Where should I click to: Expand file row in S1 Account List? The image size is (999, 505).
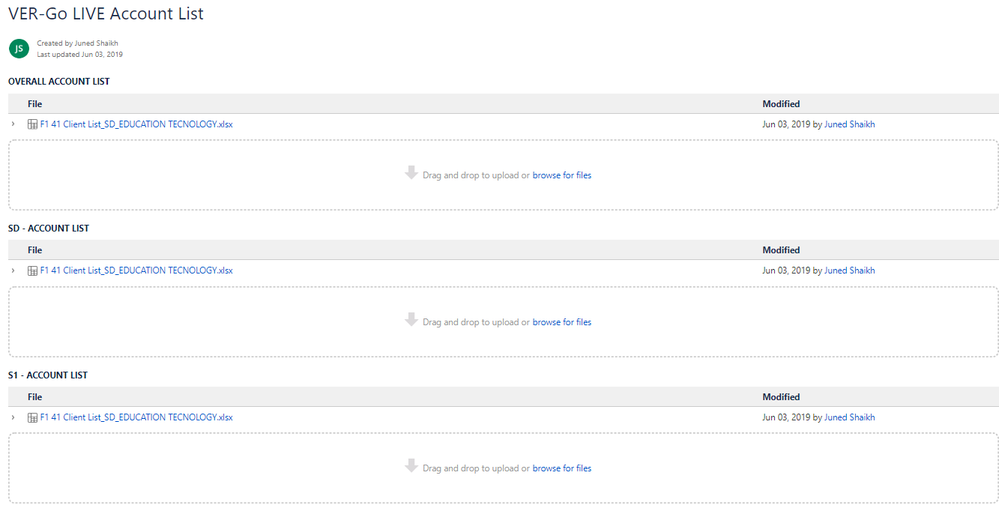click(13, 418)
